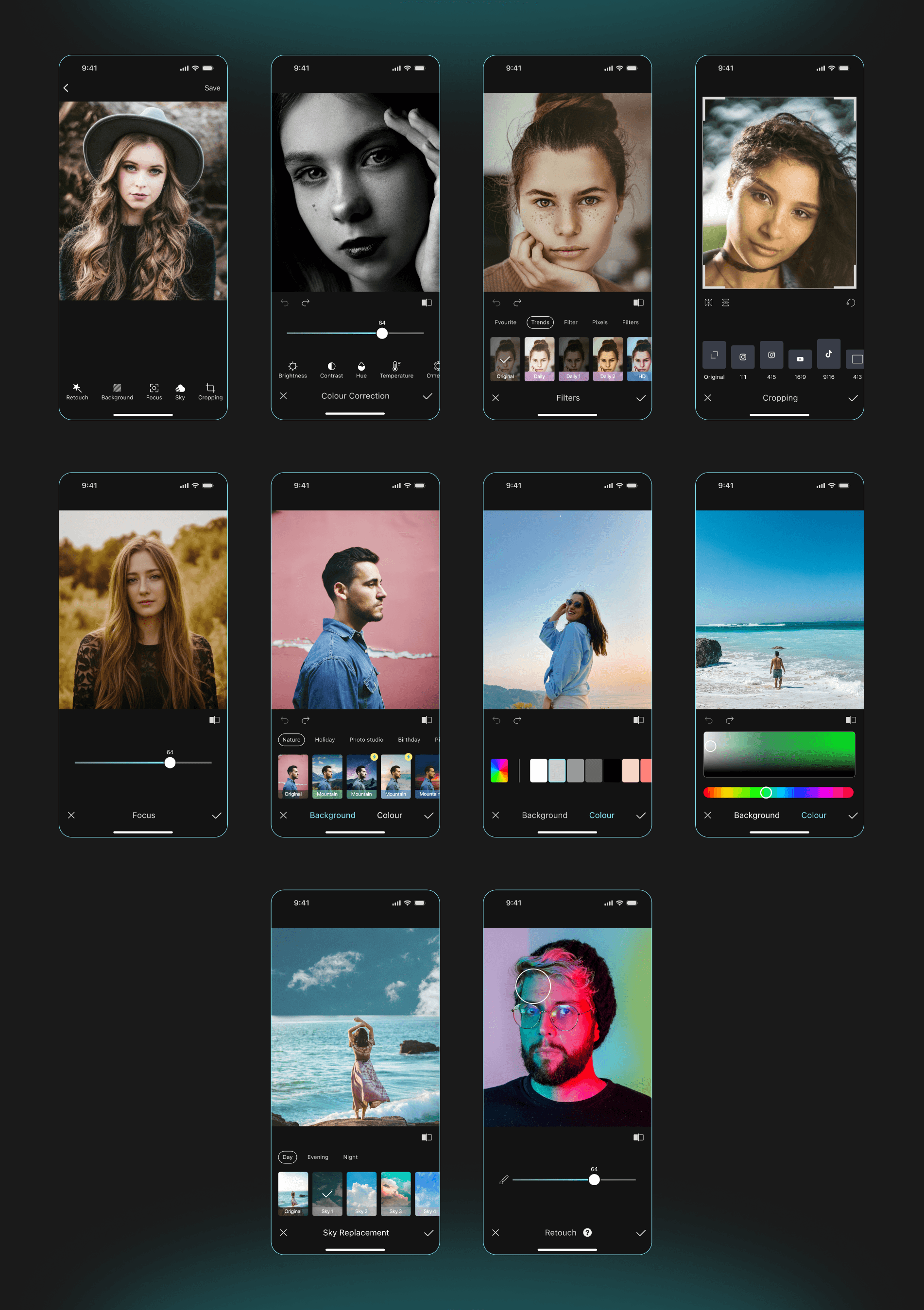The image size is (924, 1310).
Task: Reset rotation on the Cropping screen
Action: pyautogui.click(x=851, y=303)
